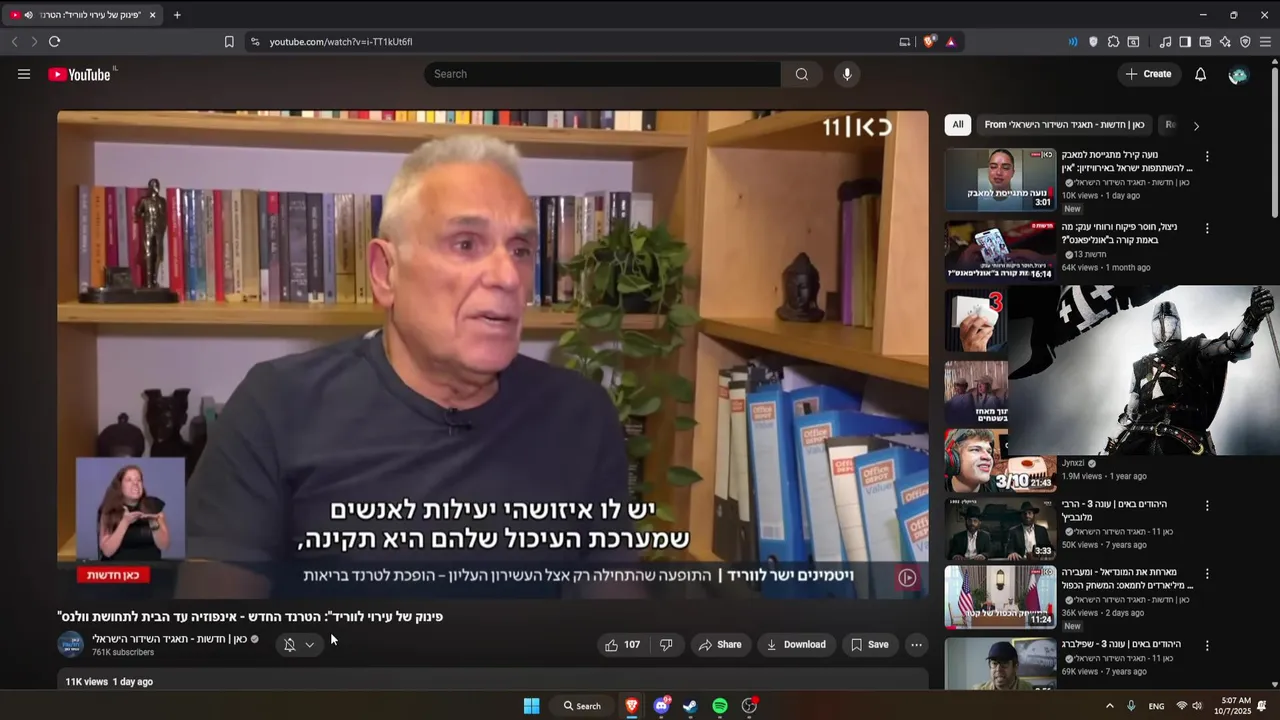Open Windows taskbar Search
Viewport: 1280px width, 720px height.
(582, 706)
